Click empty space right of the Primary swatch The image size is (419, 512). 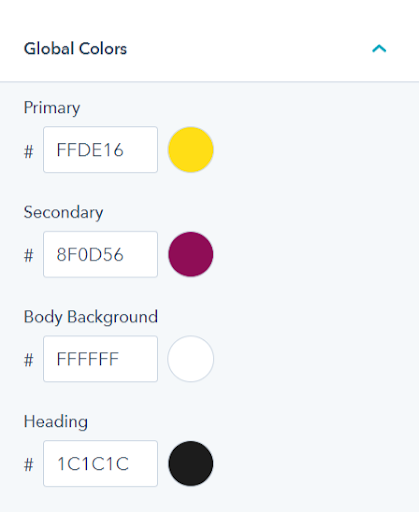[313, 149]
